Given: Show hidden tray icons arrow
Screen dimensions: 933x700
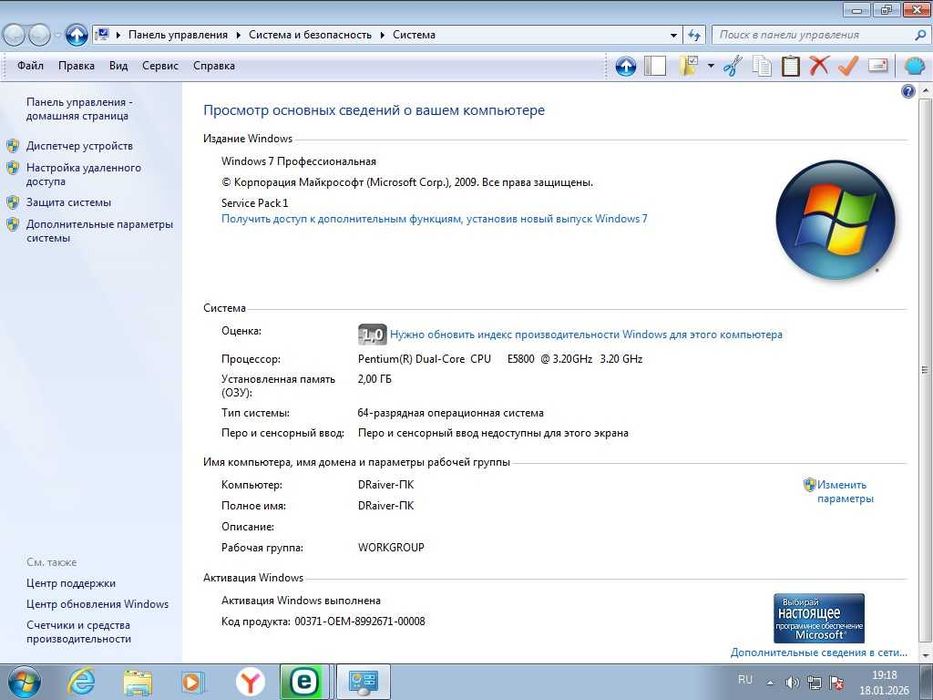Looking at the screenshot, I should [770, 682].
